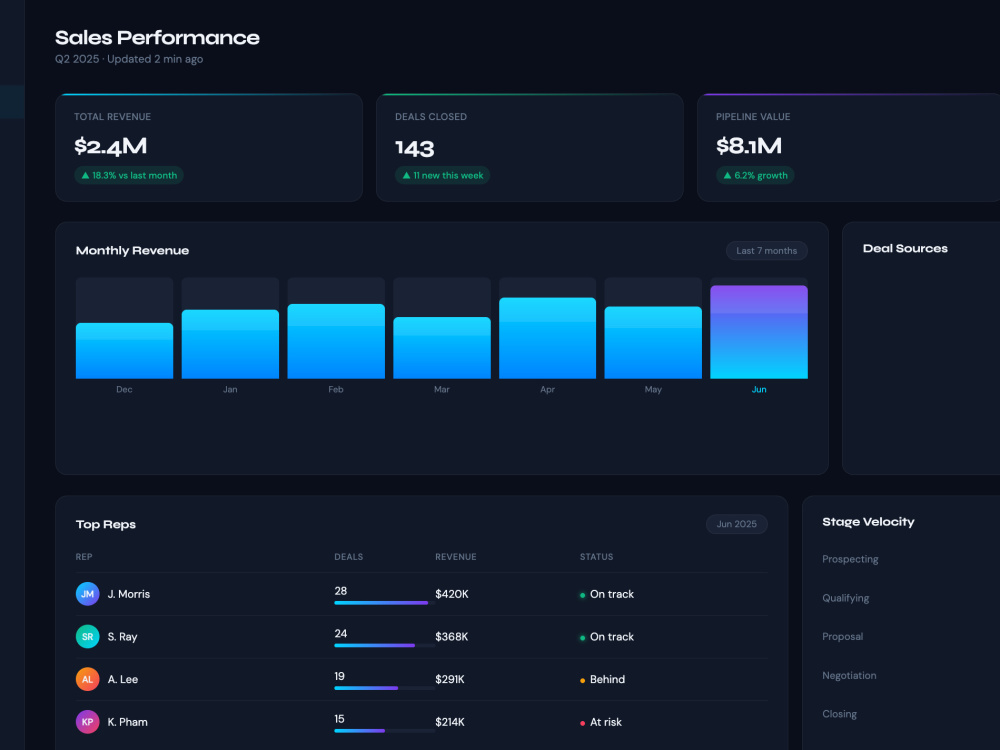This screenshot has width=1000, height=750.
Task: Click the $8.1M pipeline figure
Action: click(x=749, y=146)
